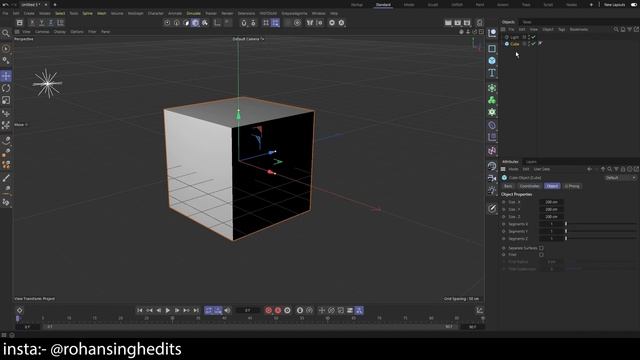Open the Character menu
This screenshot has height=360, width=640.
pyautogui.click(x=156, y=13)
